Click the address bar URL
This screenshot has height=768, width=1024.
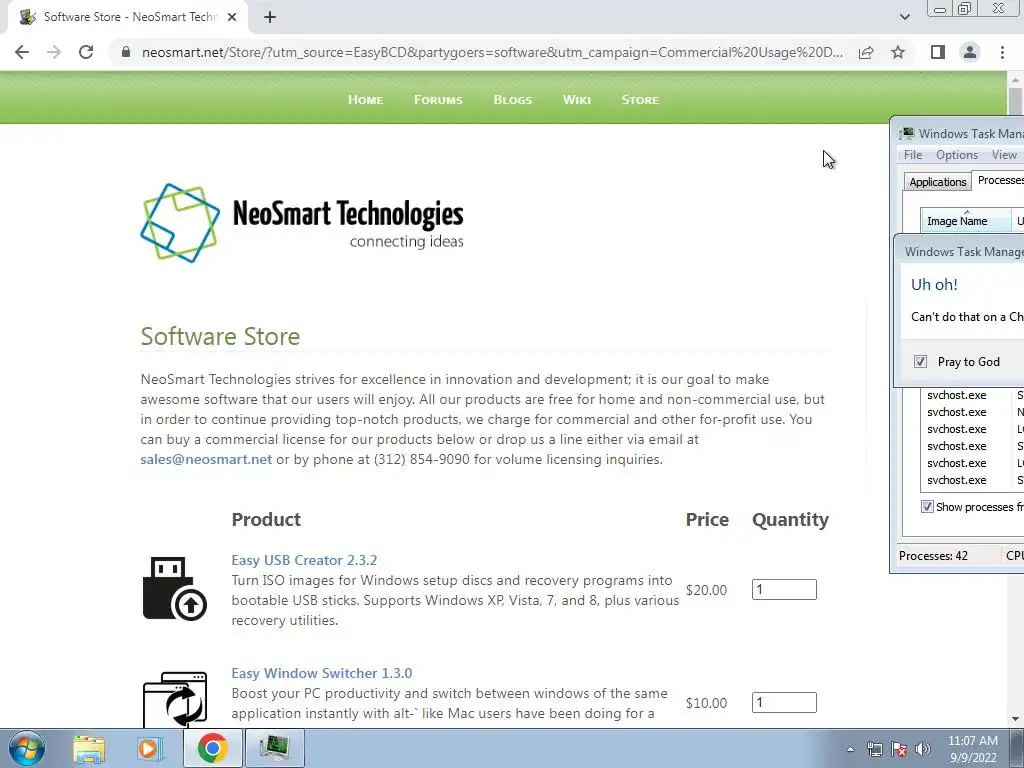coord(492,52)
